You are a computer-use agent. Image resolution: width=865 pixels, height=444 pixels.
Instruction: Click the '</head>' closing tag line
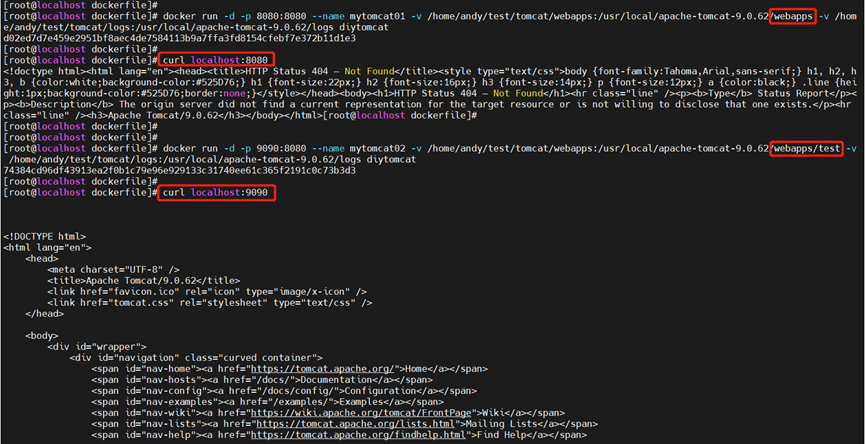[x=45, y=314]
